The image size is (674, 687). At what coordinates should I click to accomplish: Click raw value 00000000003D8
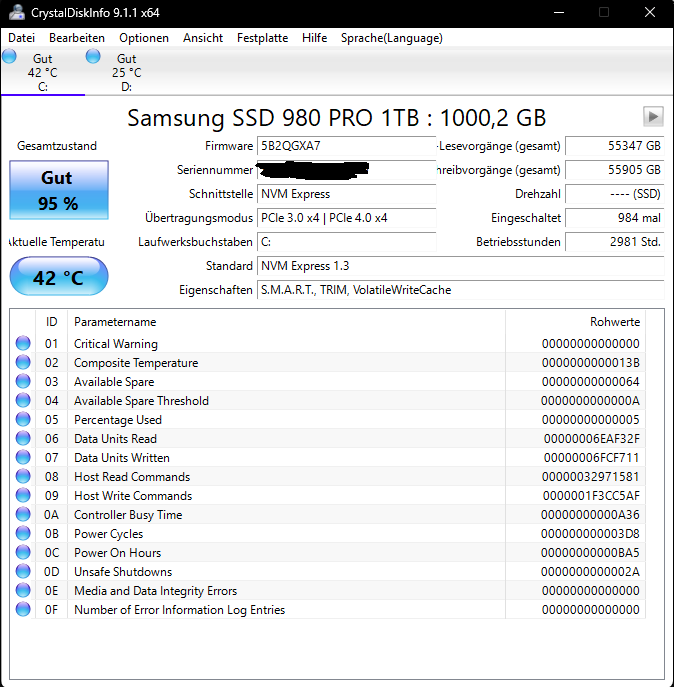(x=590, y=534)
